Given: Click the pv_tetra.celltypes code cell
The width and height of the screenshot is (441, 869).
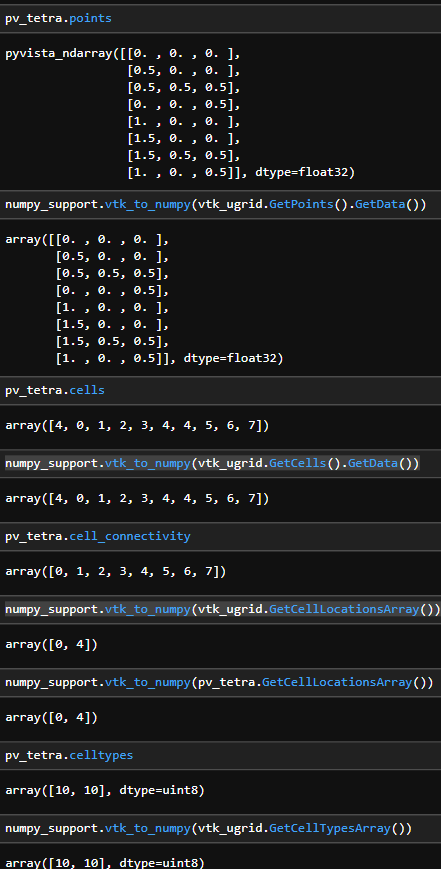Looking at the screenshot, I should pyautogui.click(x=220, y=756).
